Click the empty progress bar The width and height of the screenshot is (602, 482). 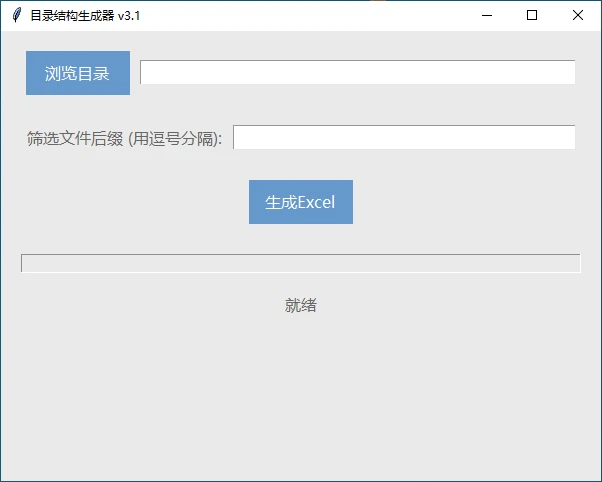point(300,263)
